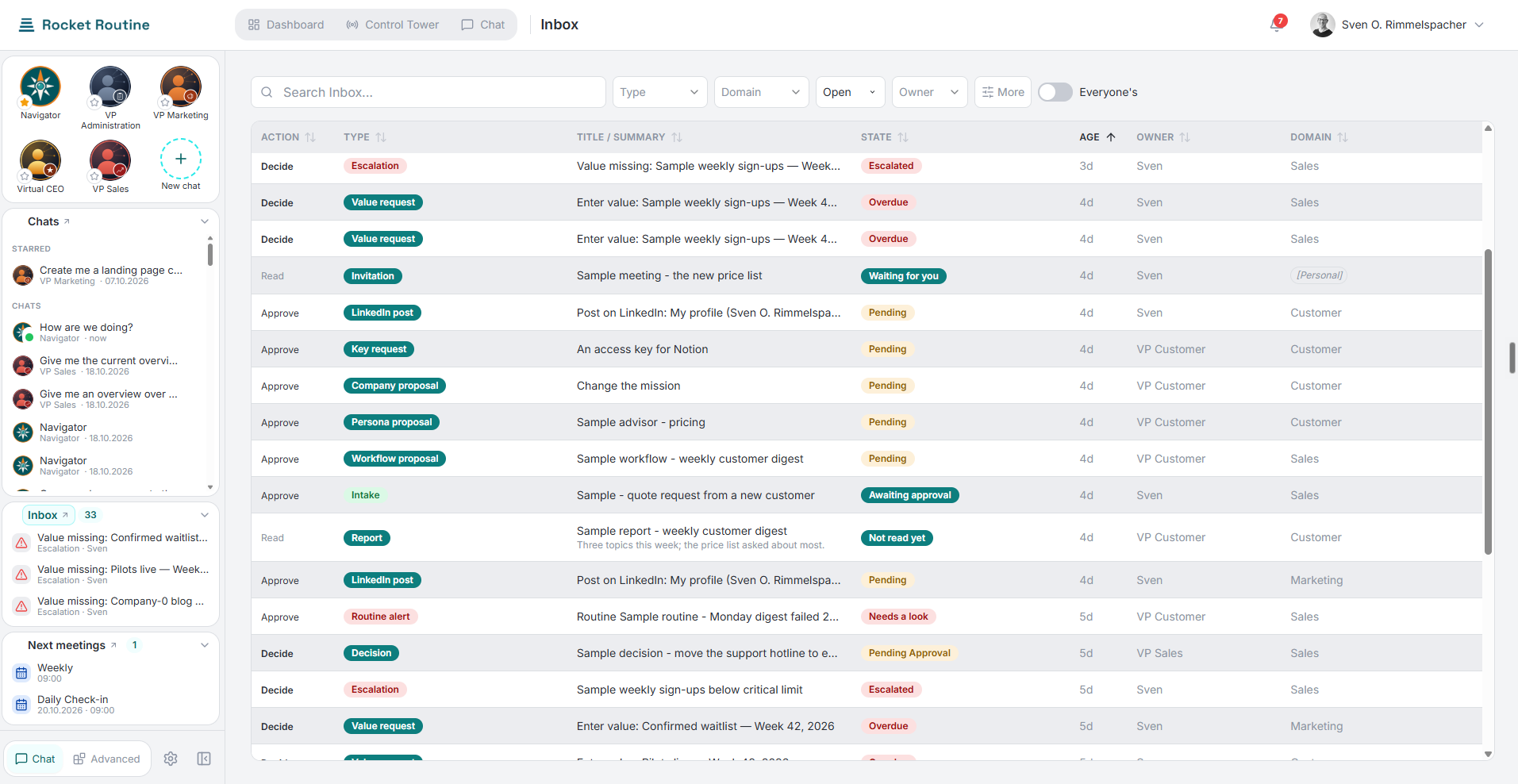Viewport: 1518px width, 784px height.
Task: Click the inbox table vertical scrollbar
Action: click(1488, 402)
